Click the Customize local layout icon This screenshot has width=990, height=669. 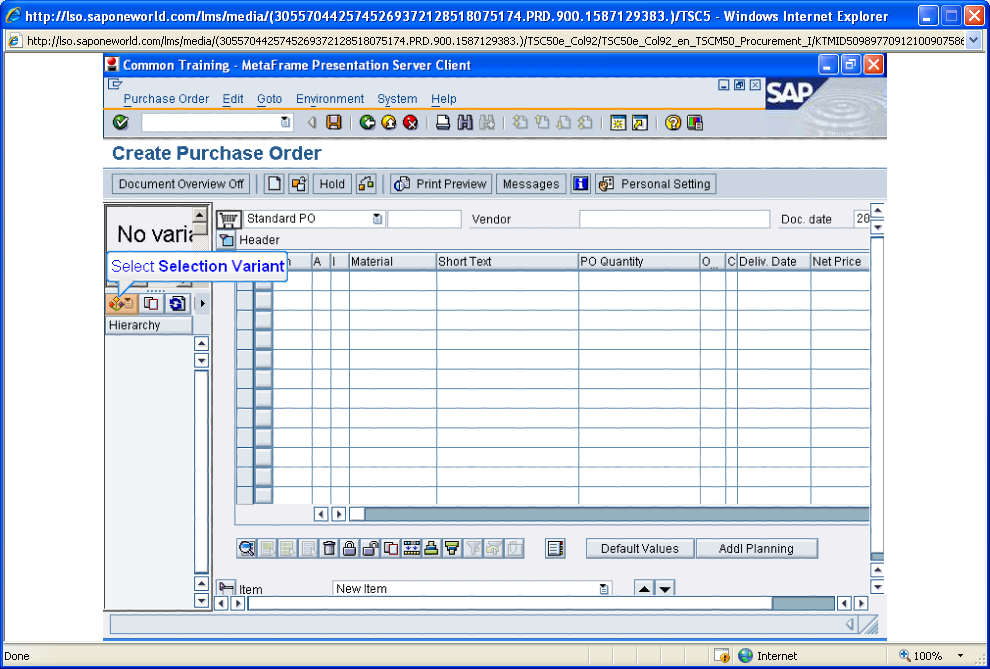coord(695,122)
